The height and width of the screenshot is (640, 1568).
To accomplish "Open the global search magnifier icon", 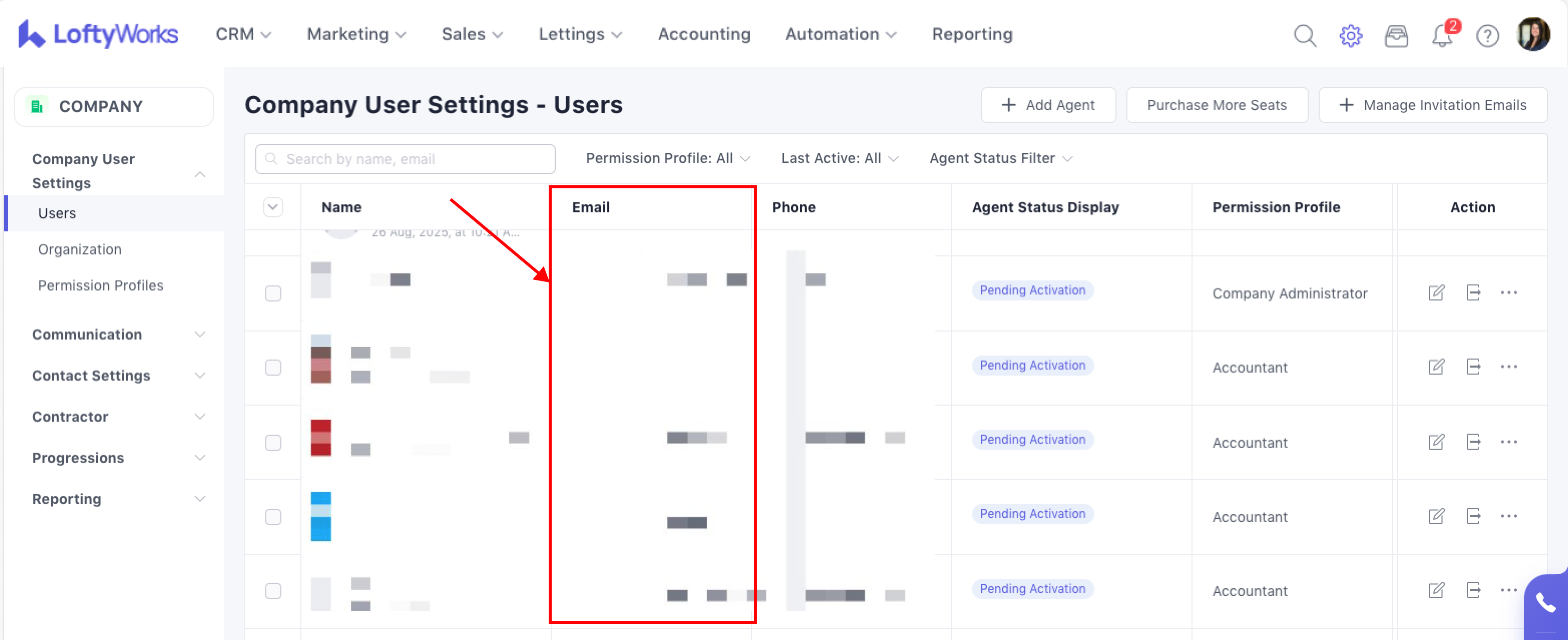I will click(x=1305, y=36).
